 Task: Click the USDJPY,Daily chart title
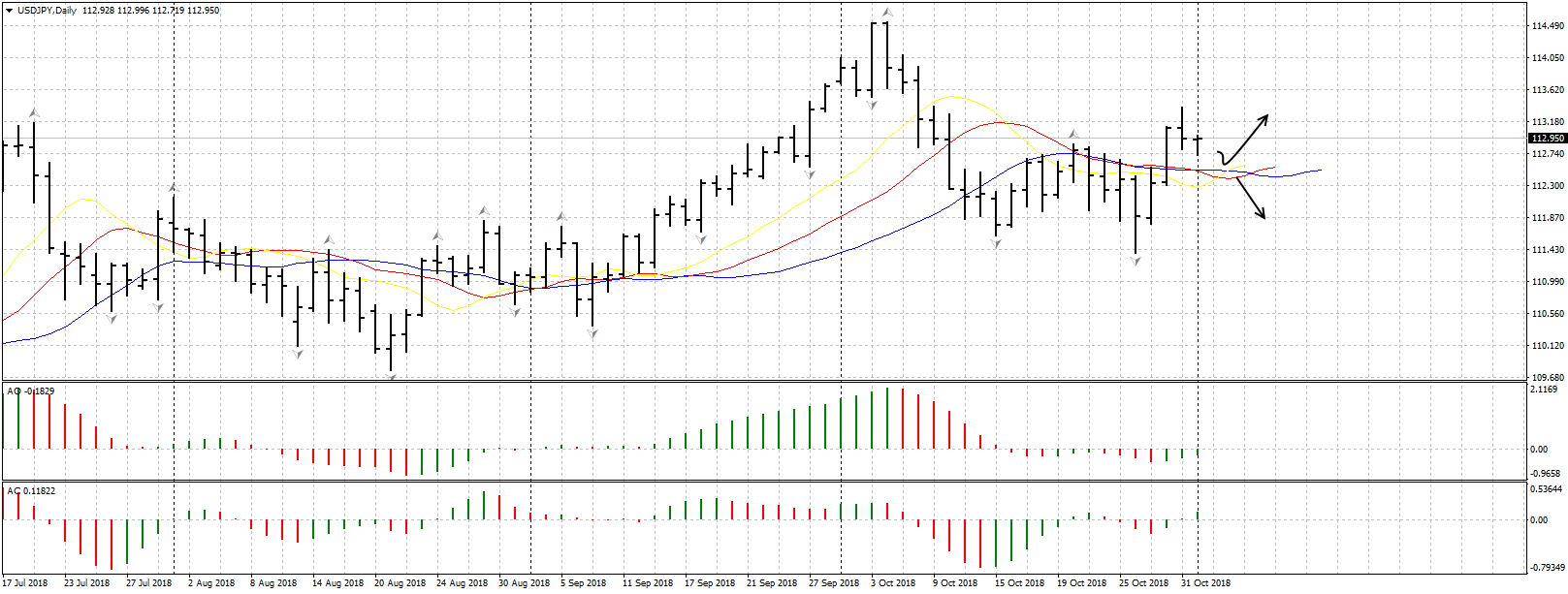[48, 11]
